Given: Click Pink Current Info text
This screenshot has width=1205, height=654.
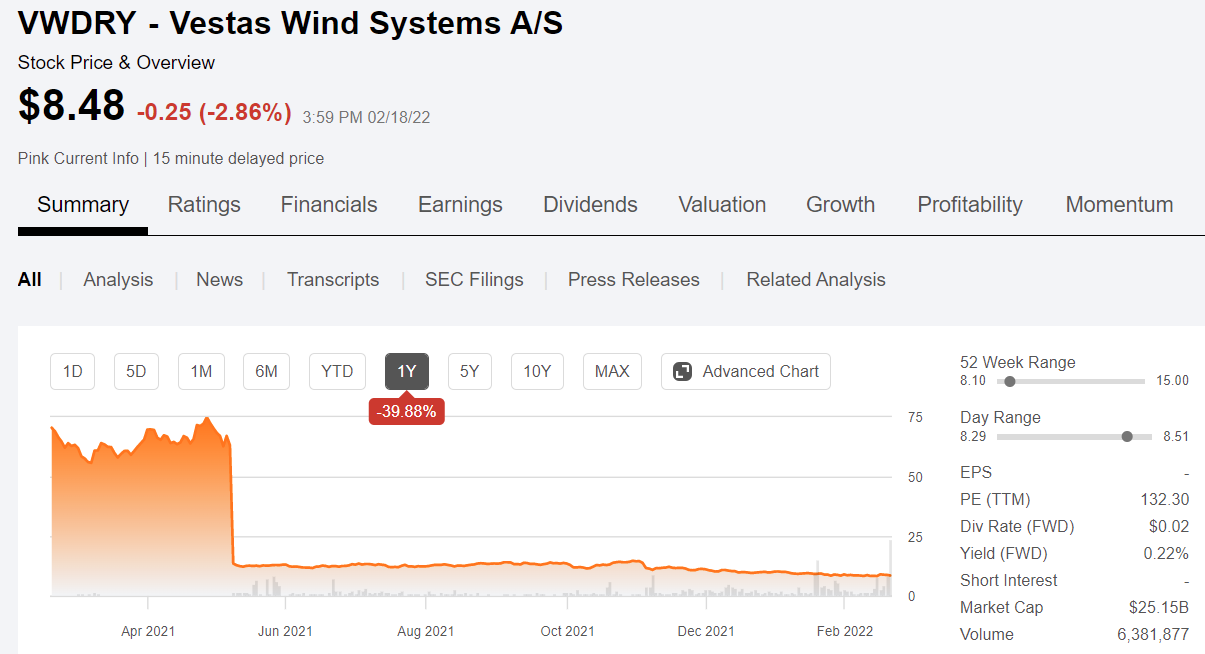Looking at the screenshot, I should tap(78, 158).
